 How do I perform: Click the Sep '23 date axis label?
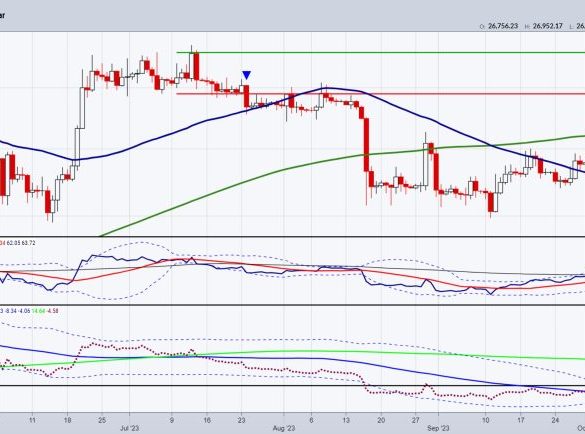tap(438, 428)
